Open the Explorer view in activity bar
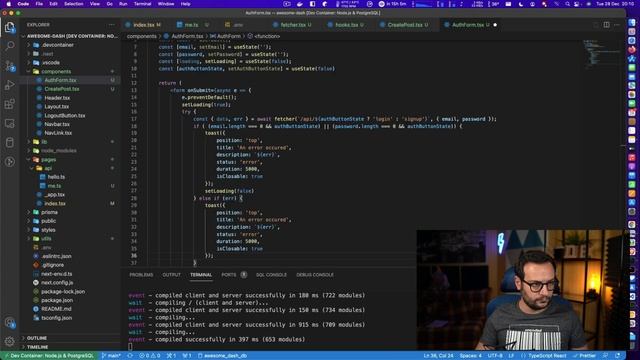The height and width of the screenshot is (360, 640). [x=10, y=27]
